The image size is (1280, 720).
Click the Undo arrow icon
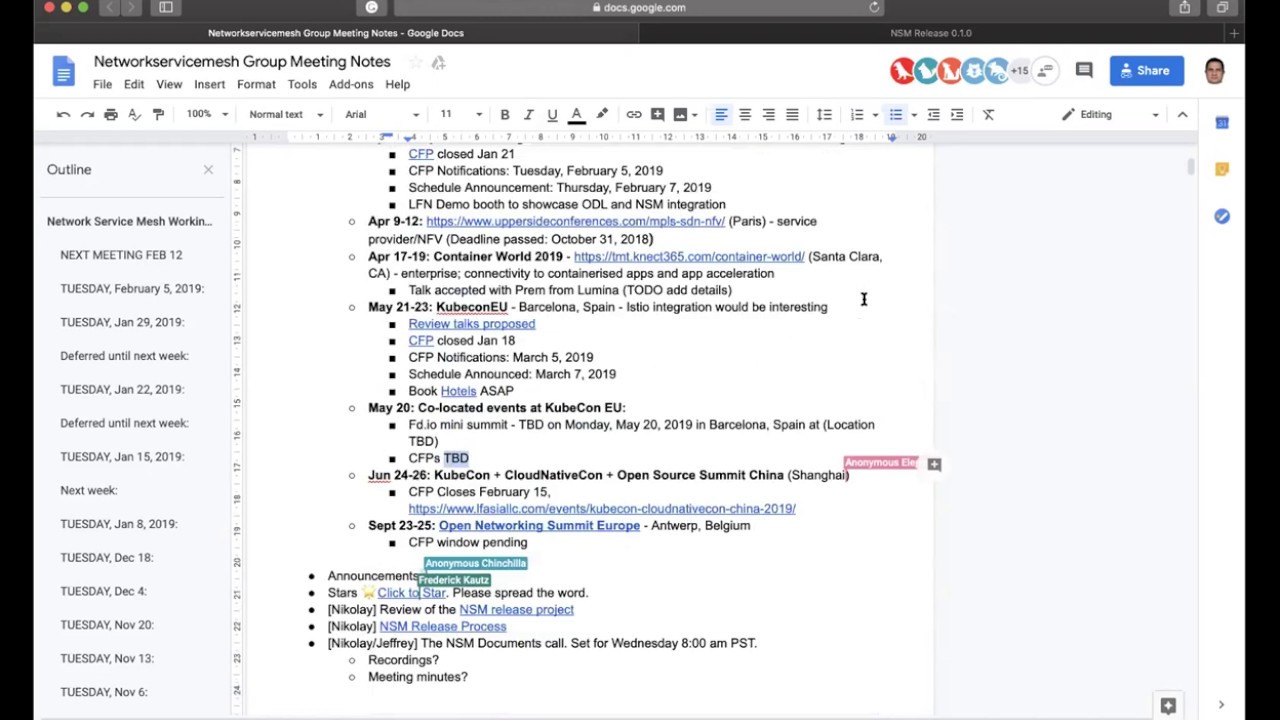[x=63, y=114]
